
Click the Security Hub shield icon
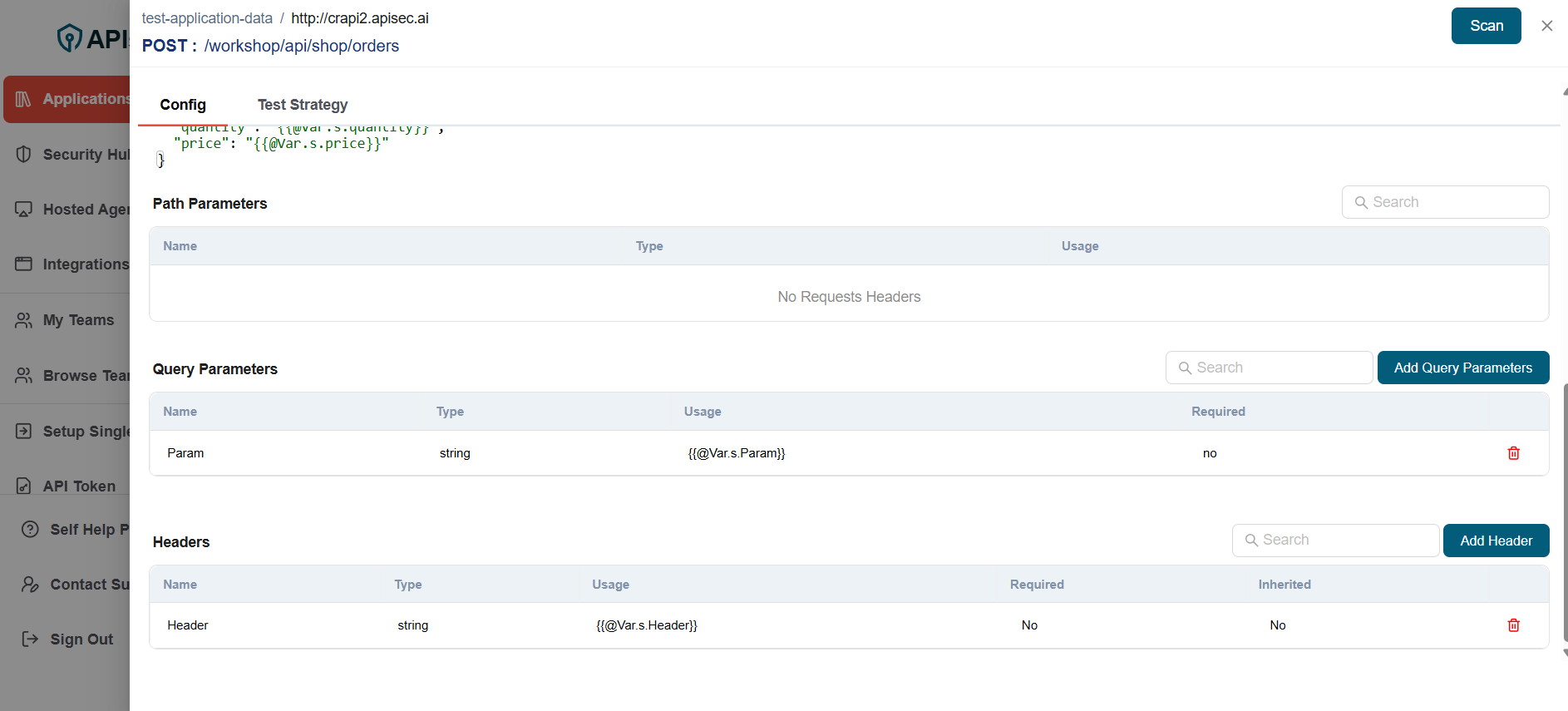tap(24, 155)
